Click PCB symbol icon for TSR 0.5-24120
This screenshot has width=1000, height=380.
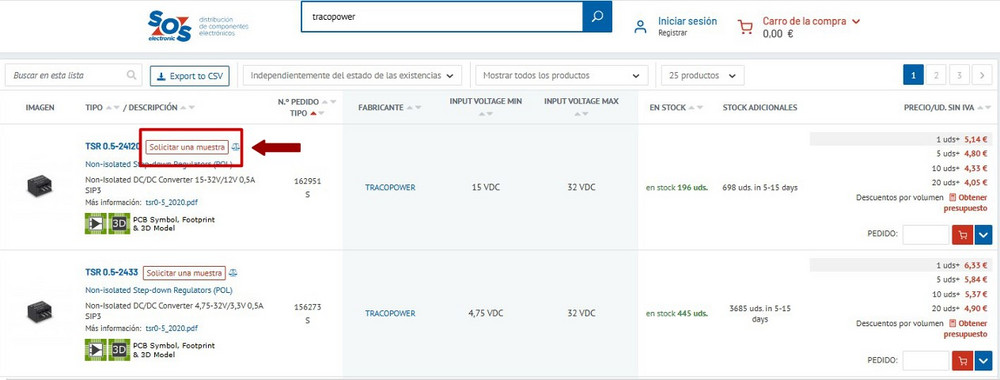click(96, 224)
